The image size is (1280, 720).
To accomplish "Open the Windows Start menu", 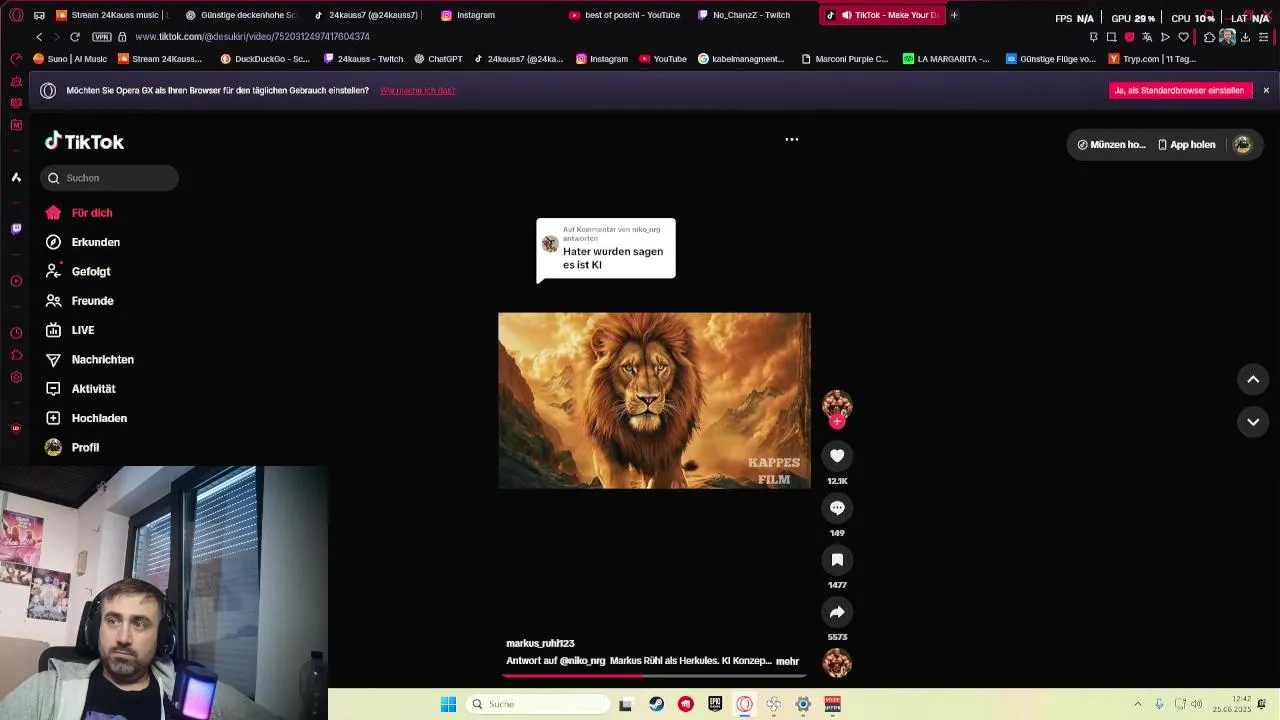I will pyautogui.click(x=449, y=704).
